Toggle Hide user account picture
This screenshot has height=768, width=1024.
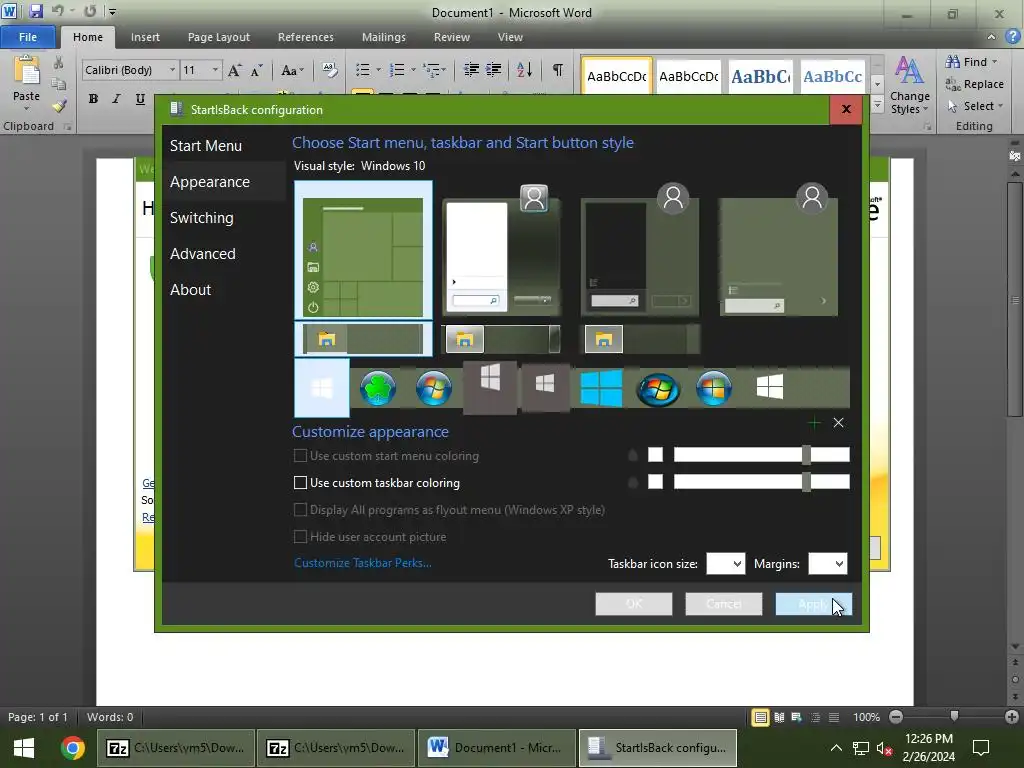300,537
